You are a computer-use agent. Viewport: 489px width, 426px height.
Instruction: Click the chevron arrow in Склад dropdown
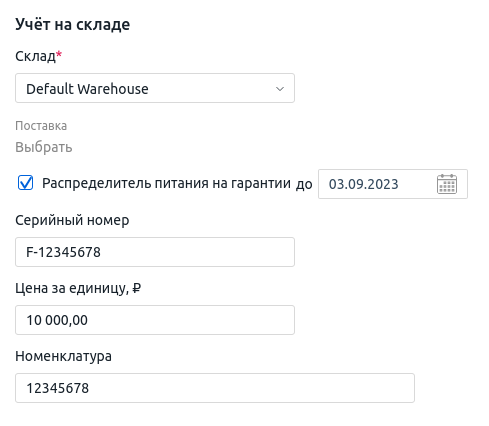pos(280,89)
